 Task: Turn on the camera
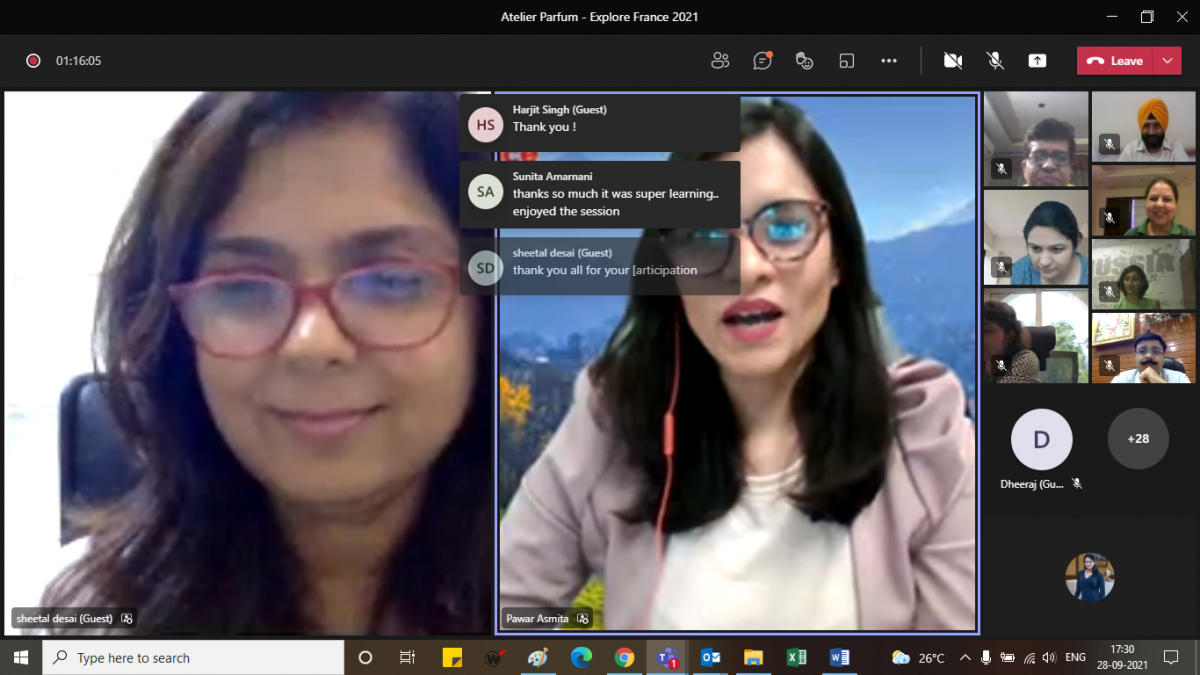point(953,61)
